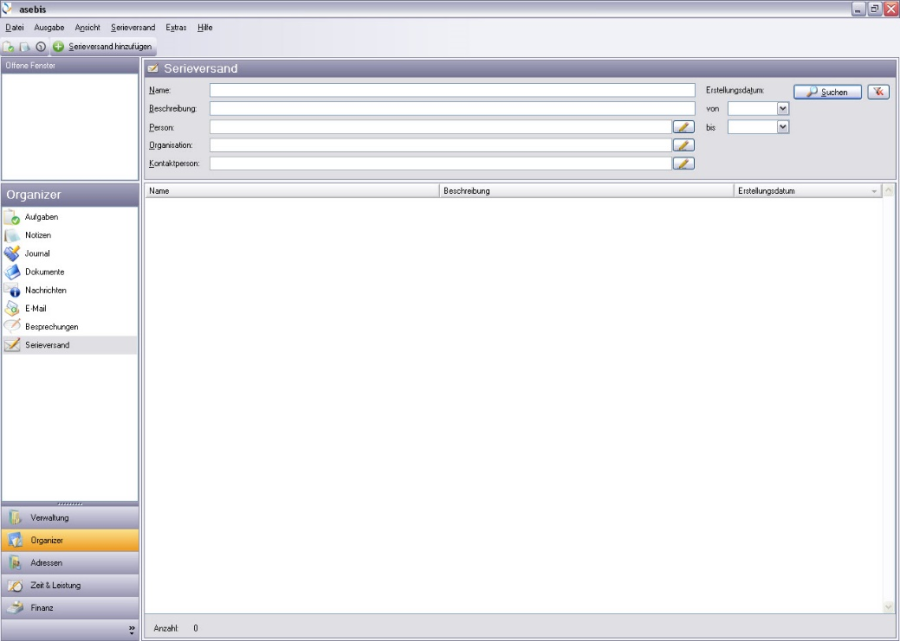Open Besprechungen in the Organizer list
This screenshot has width=900, height=641.
pos(51,327)
